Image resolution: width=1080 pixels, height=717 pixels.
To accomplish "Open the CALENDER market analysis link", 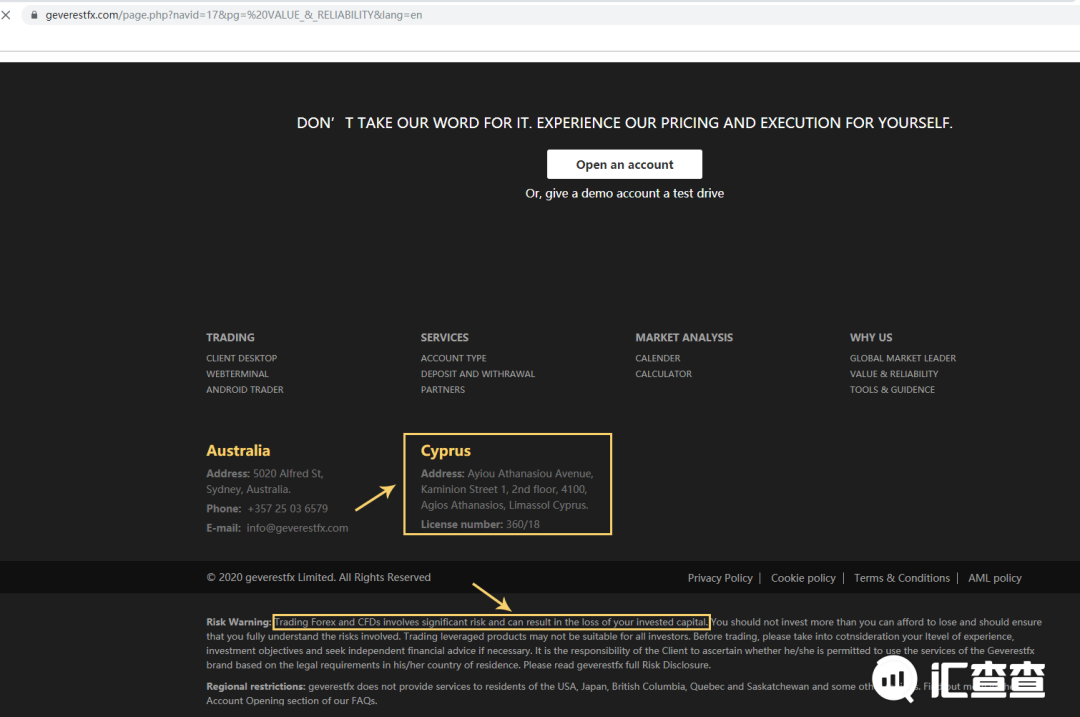I will point(658,358).
